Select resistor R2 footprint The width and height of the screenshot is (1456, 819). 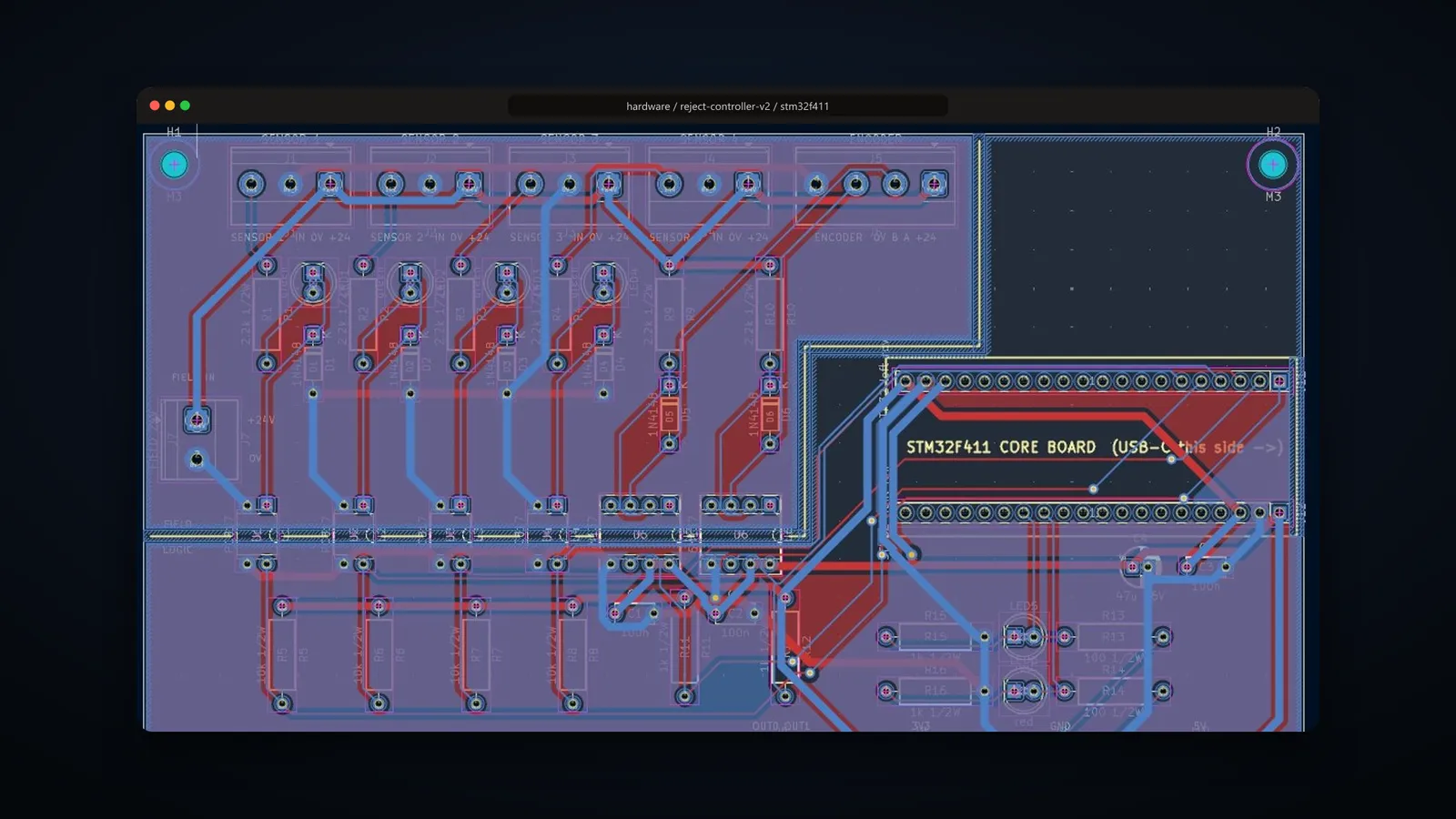pos(363,314)
